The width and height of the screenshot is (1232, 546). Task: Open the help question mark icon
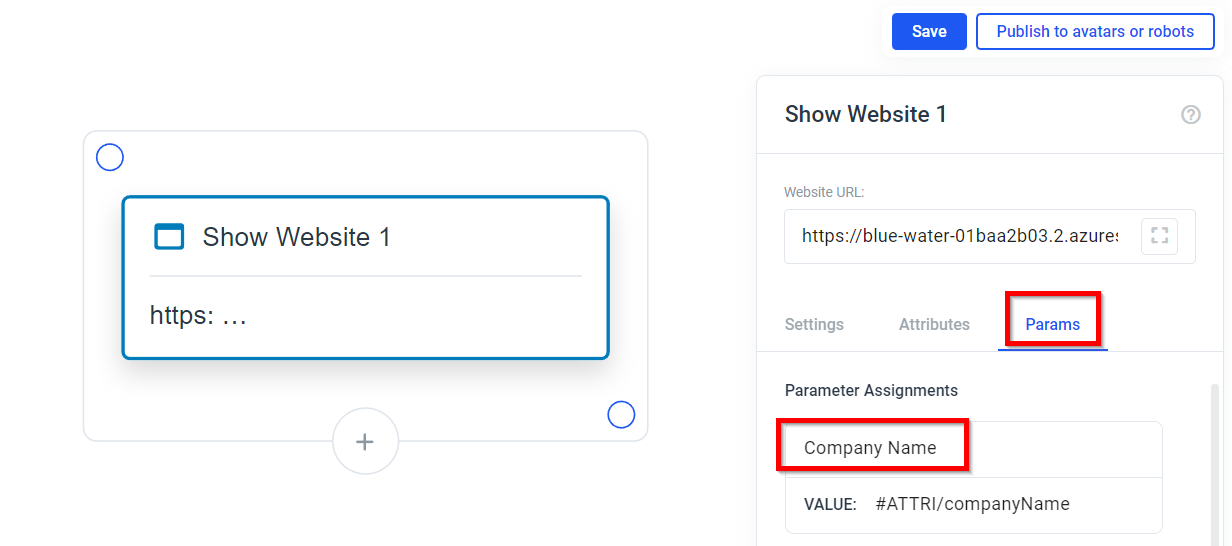pos(1190,115)
